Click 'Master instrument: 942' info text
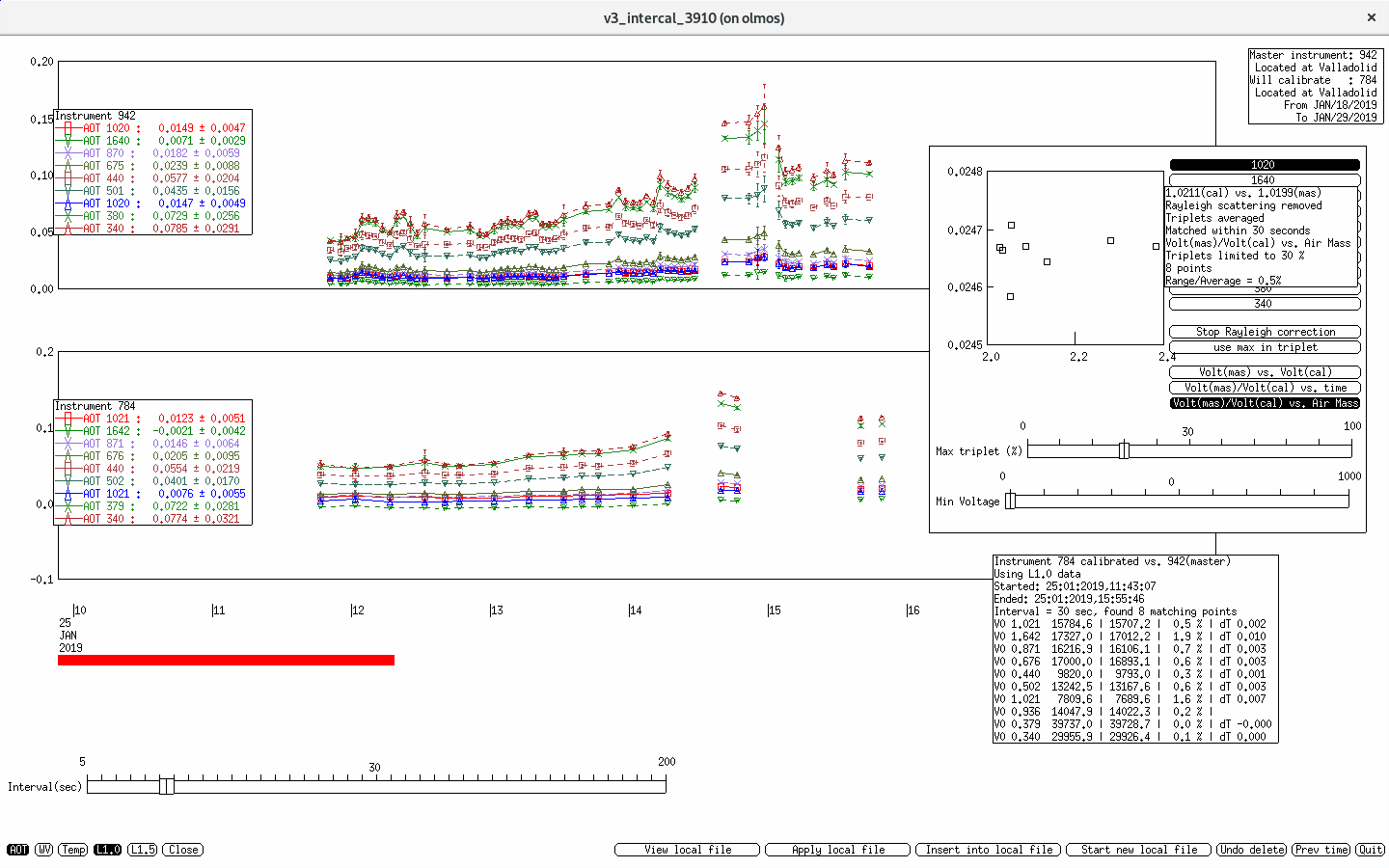The image size is (1389, 868). [1313, 55]
